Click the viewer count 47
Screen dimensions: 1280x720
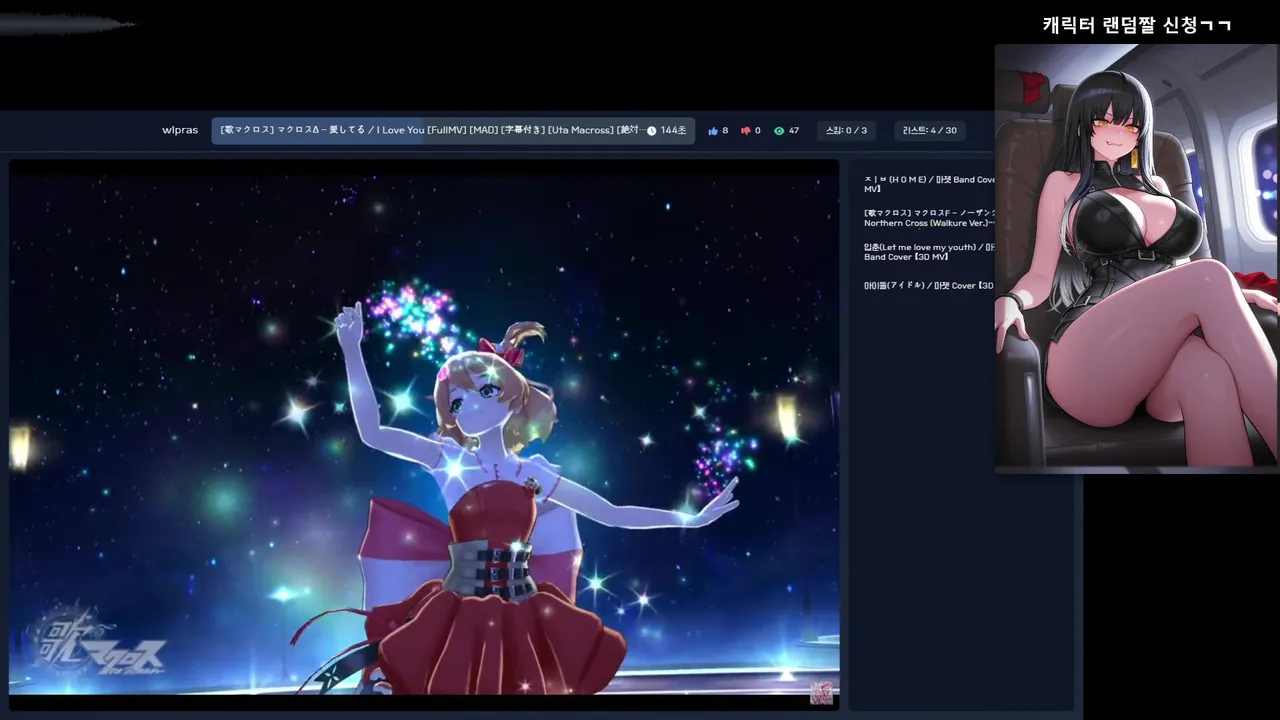pos(794,131)
